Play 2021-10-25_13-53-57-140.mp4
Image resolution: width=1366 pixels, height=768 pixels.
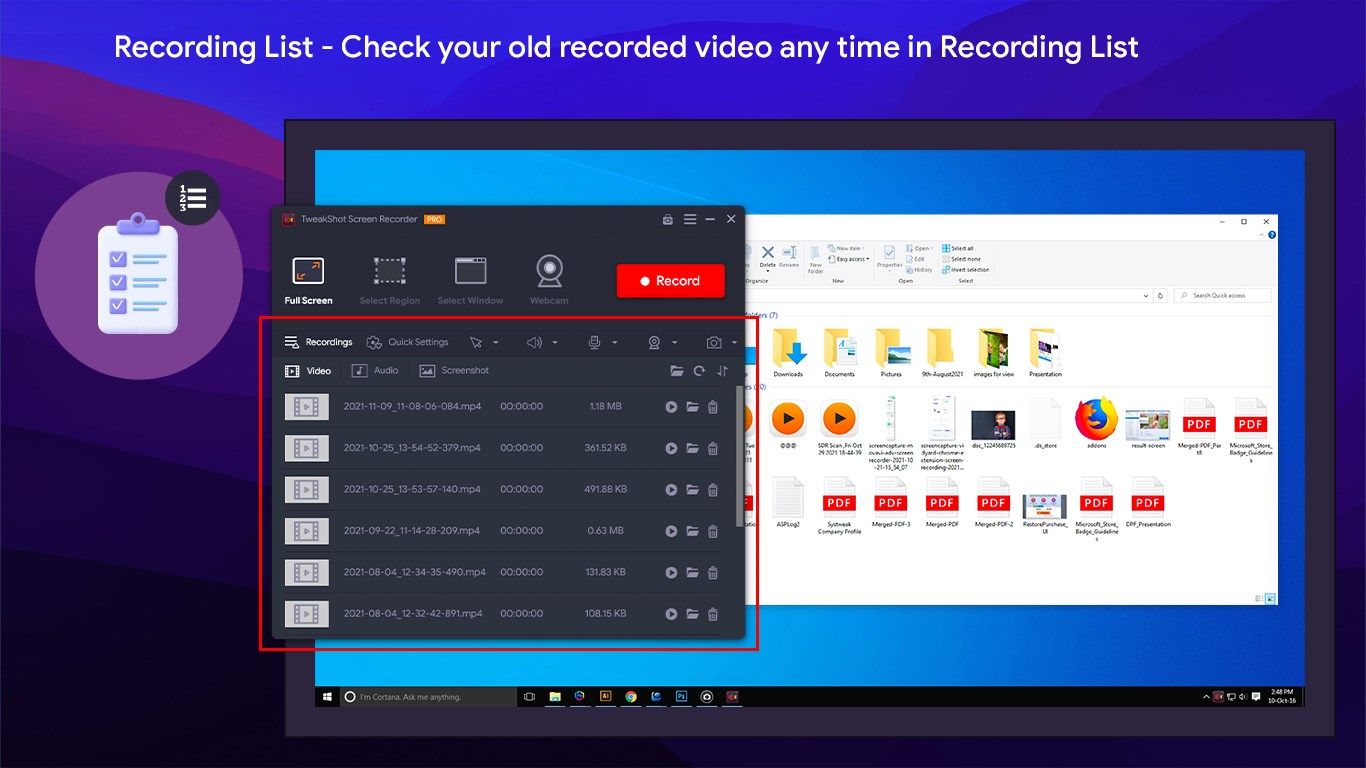tap(671, 490)
